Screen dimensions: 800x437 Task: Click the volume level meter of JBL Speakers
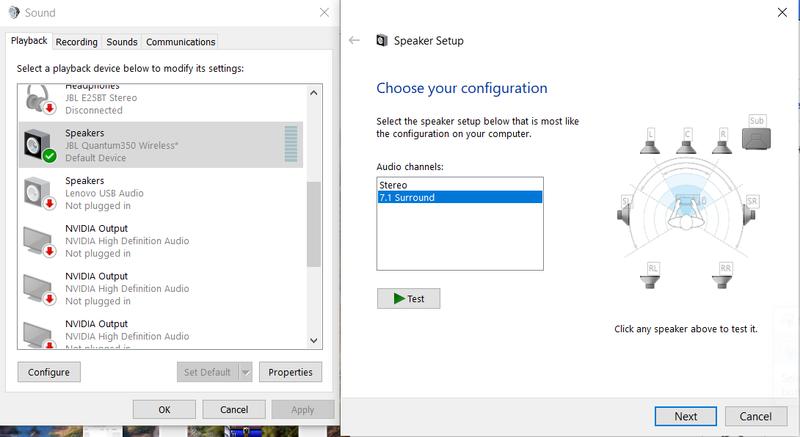tap(291, 144)
